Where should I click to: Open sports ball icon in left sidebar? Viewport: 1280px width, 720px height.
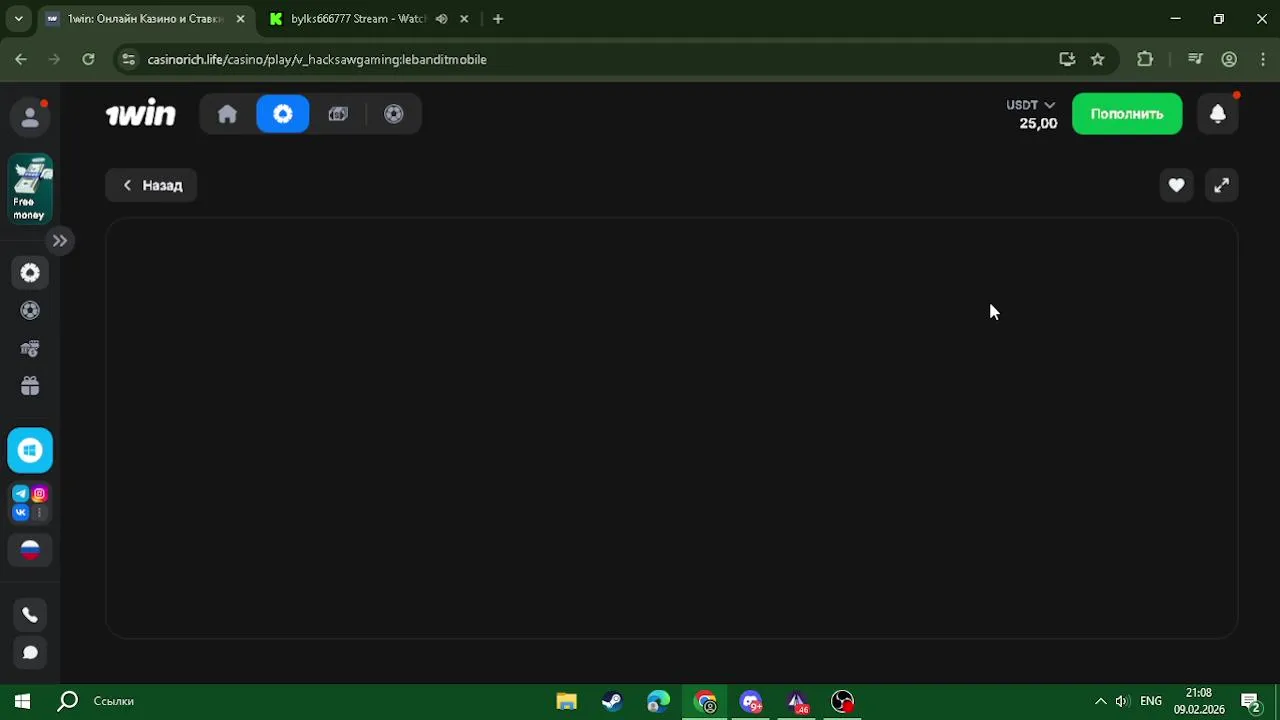coord(30,311)
